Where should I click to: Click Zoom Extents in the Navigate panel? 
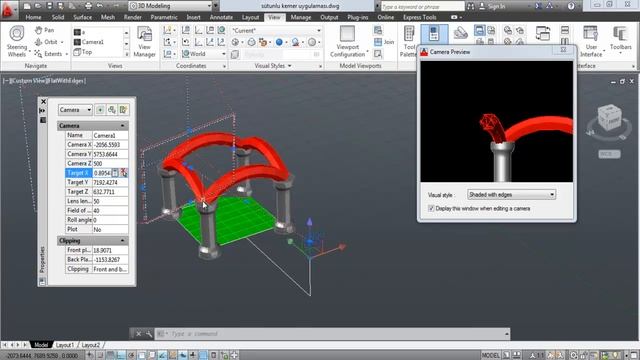[48, 54]
